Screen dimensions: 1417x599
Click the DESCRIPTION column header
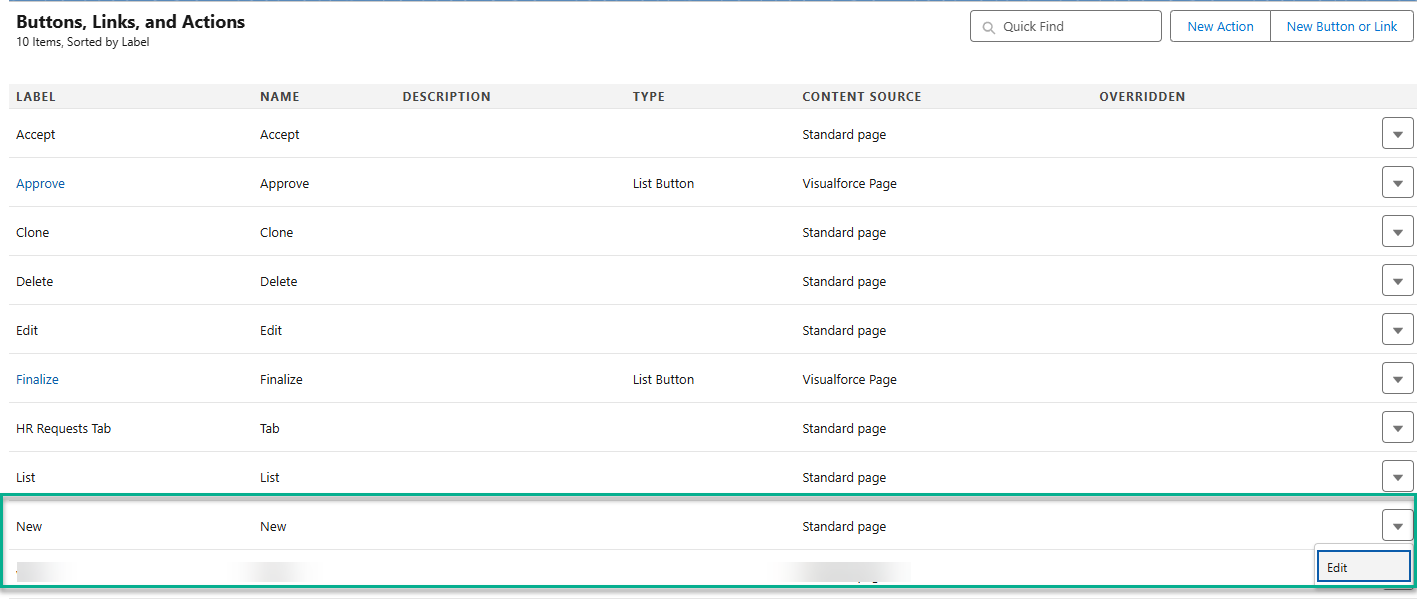(x=446, y=97)
